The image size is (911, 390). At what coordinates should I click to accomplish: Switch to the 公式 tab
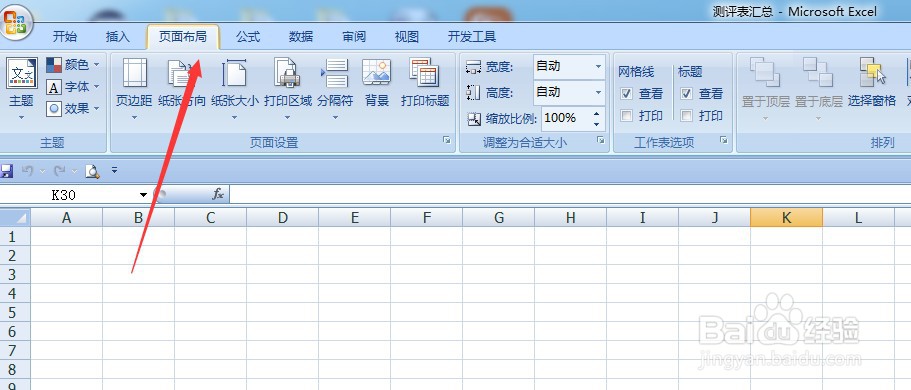tap(248, 37)
